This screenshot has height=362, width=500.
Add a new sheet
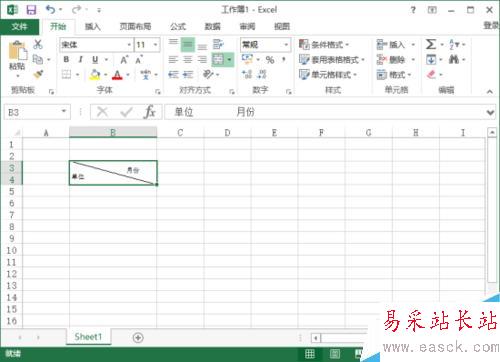pyautogui.click(x=138, y=338)
